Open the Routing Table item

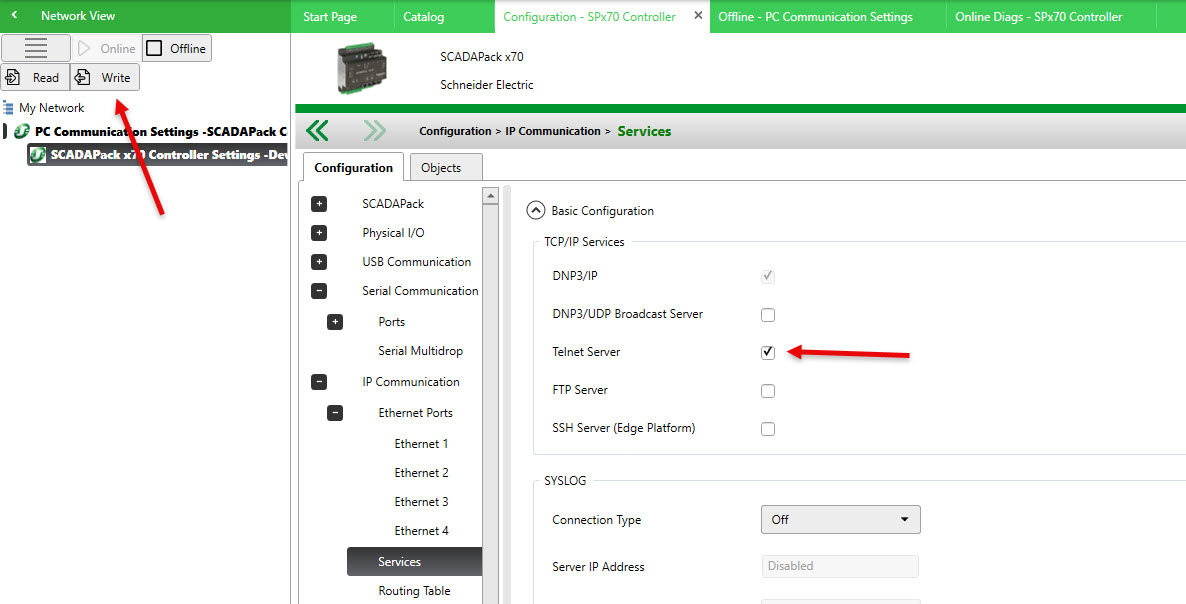414,590
